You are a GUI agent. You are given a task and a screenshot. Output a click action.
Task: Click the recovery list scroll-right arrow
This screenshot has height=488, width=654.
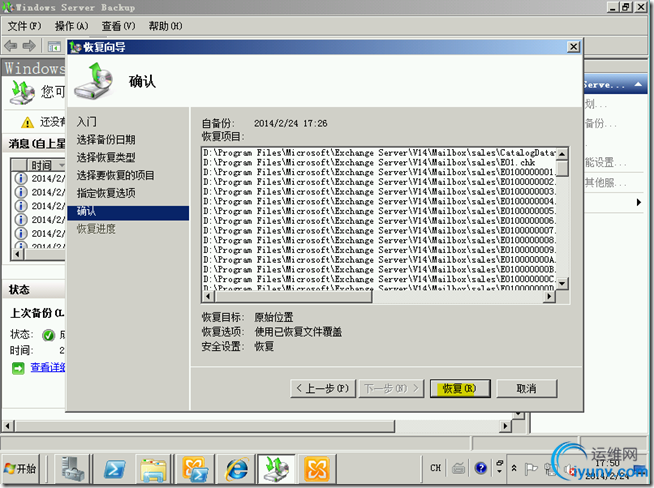coord(549,296)
